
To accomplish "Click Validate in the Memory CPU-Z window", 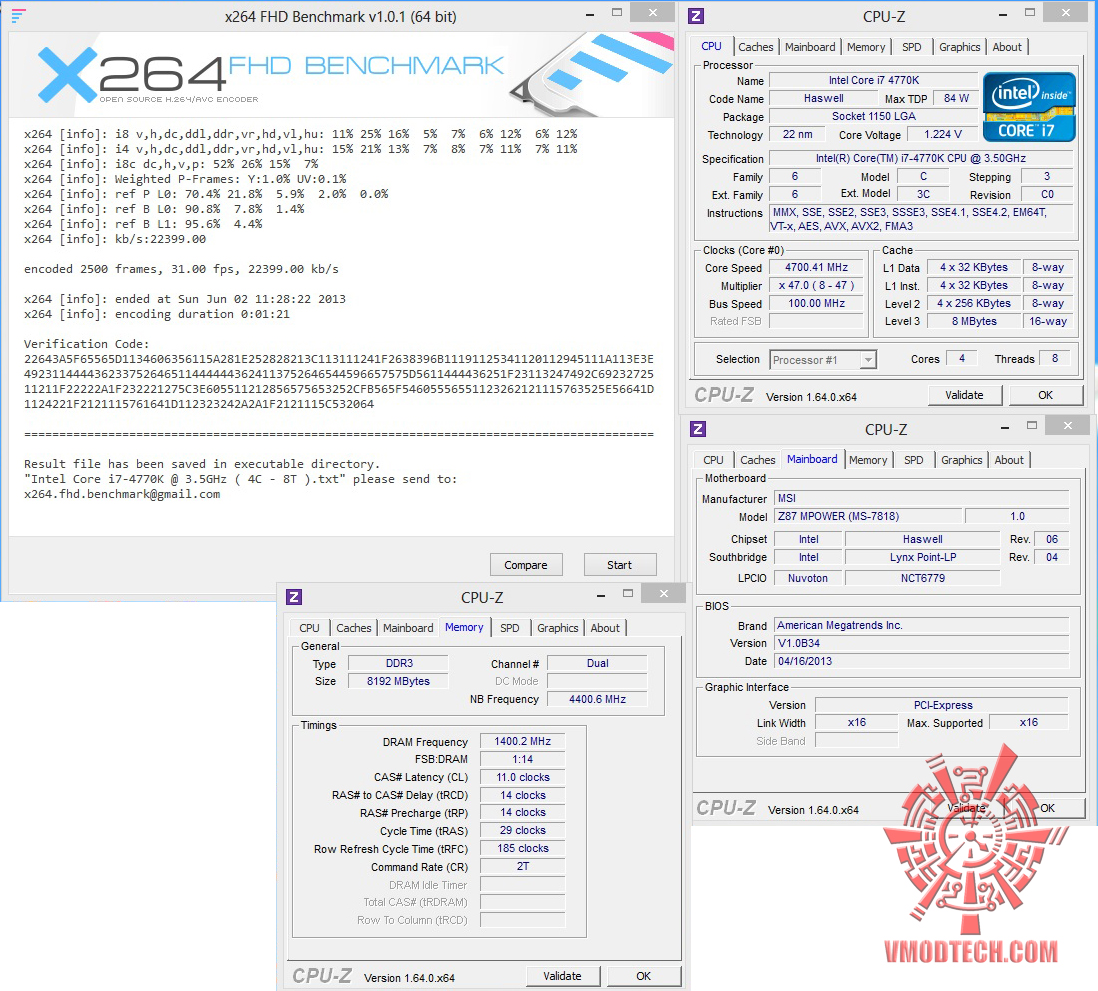I will (x=562, y=976).
